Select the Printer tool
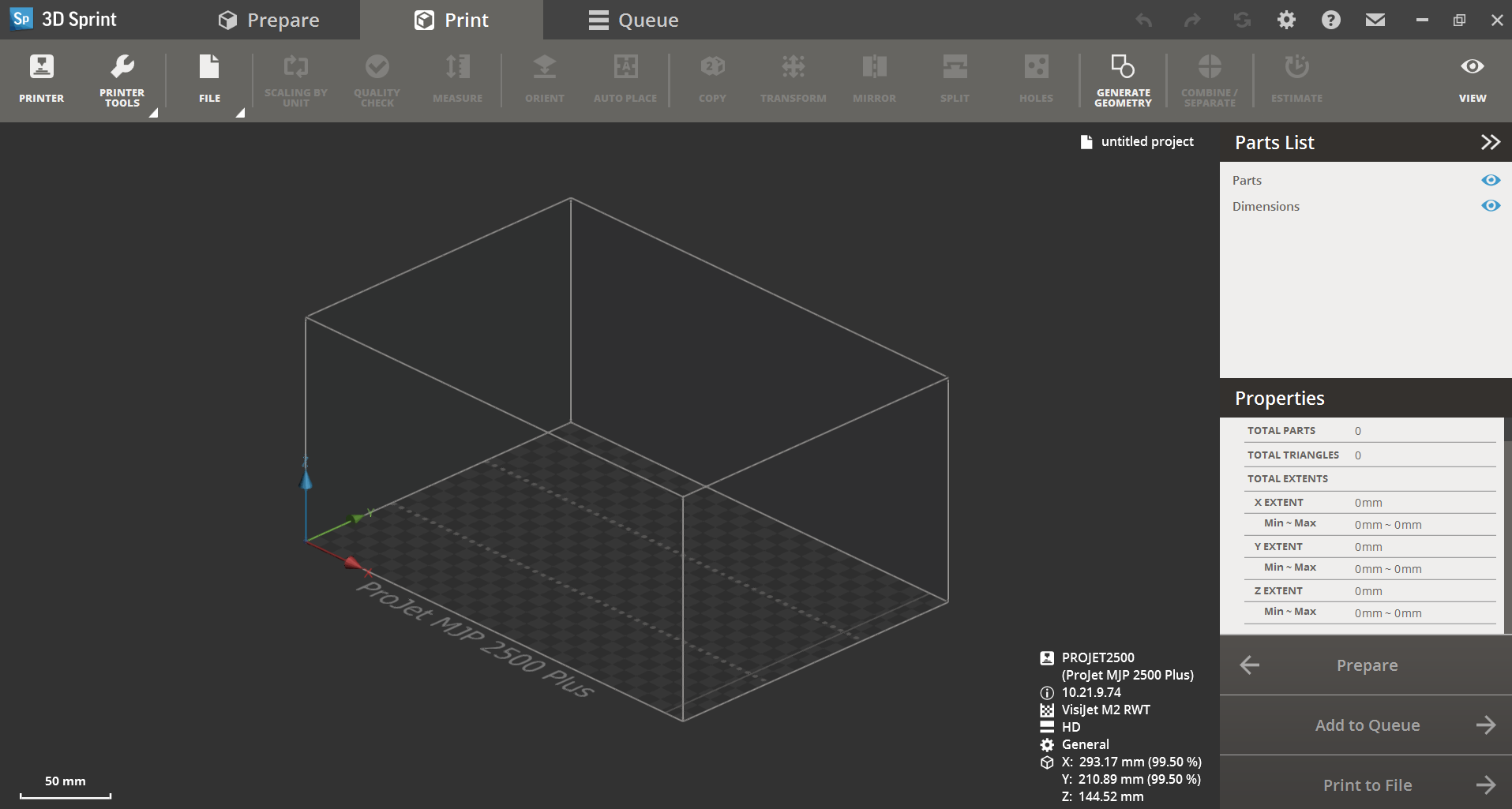Image resolution: width=1512 pixels, height=809 pixels. click(40, 78)
